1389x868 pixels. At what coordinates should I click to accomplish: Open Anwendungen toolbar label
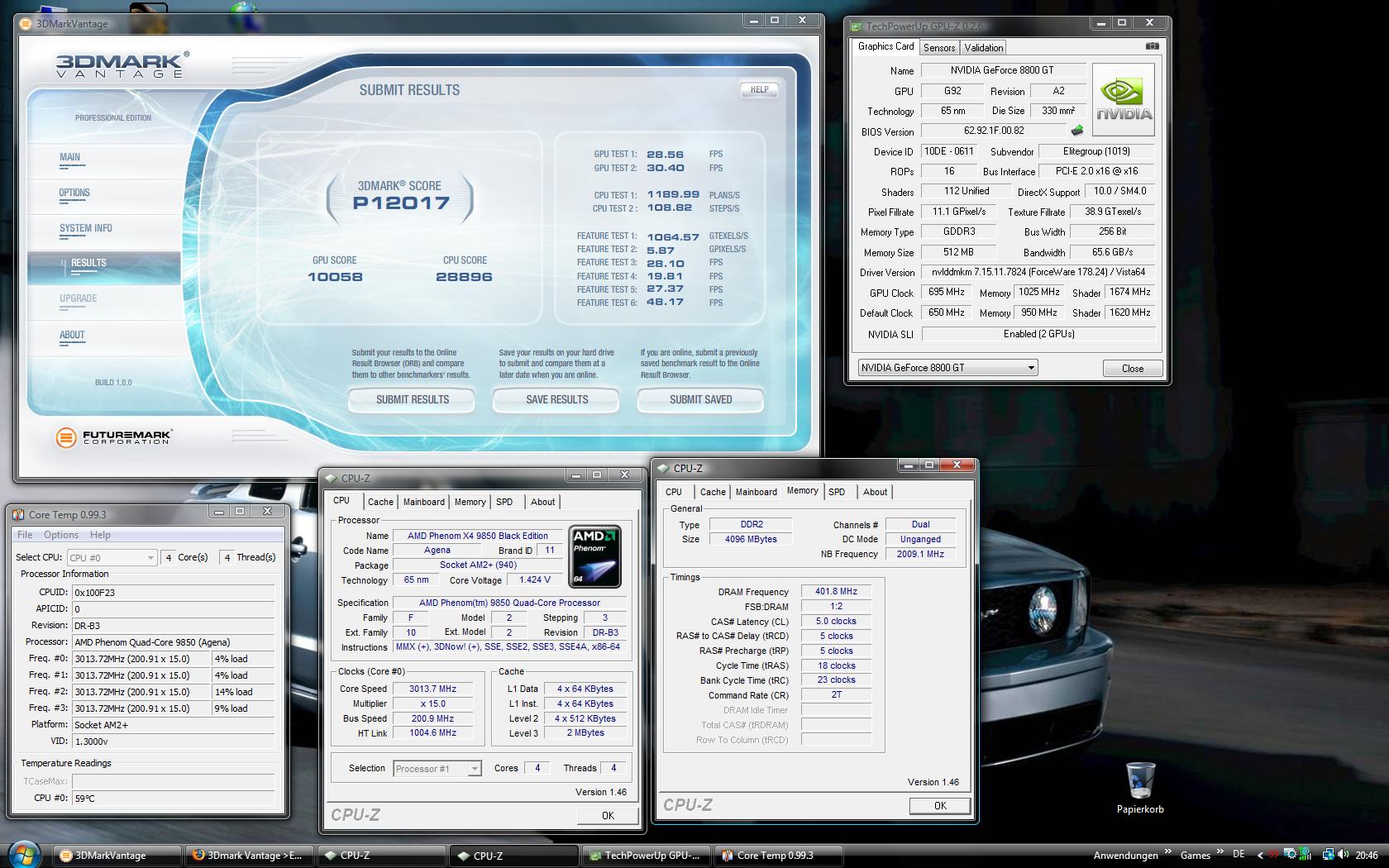pyautogui.click(x=1126, y=856)
